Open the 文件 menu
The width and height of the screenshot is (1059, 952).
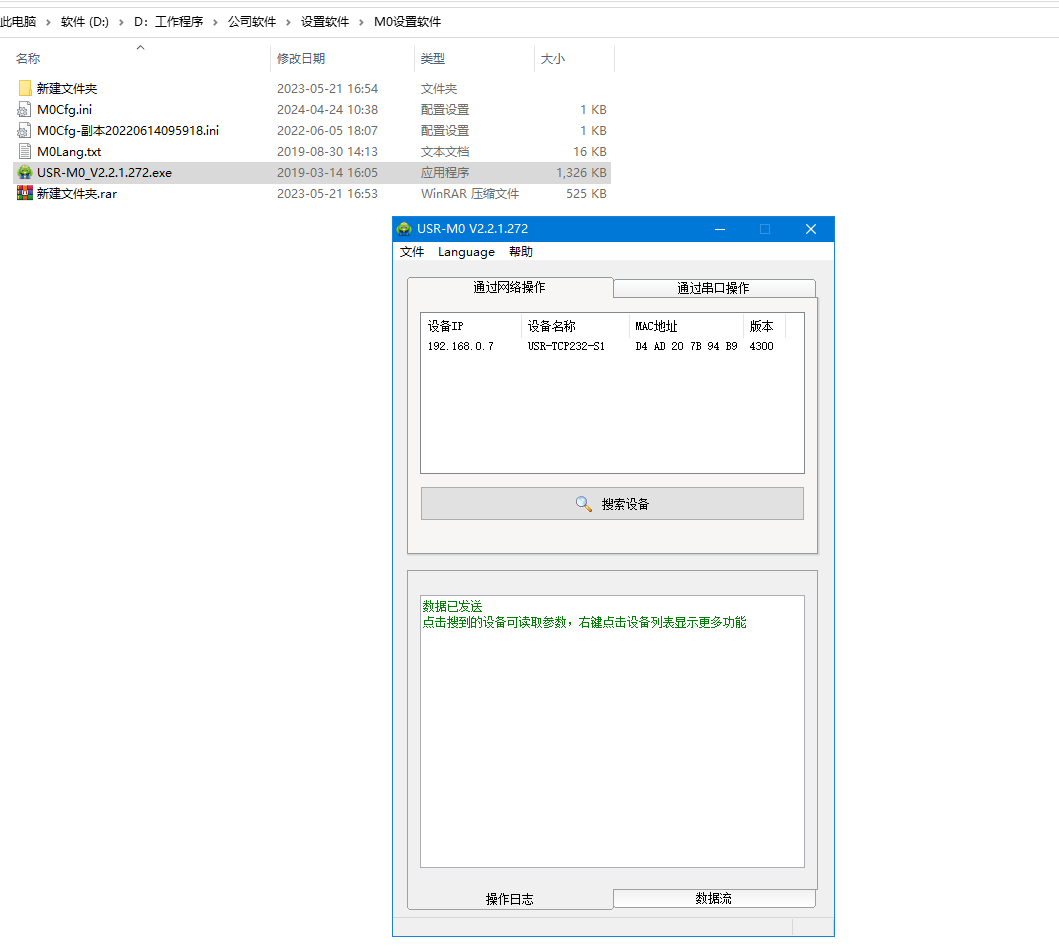pos(412,252)
